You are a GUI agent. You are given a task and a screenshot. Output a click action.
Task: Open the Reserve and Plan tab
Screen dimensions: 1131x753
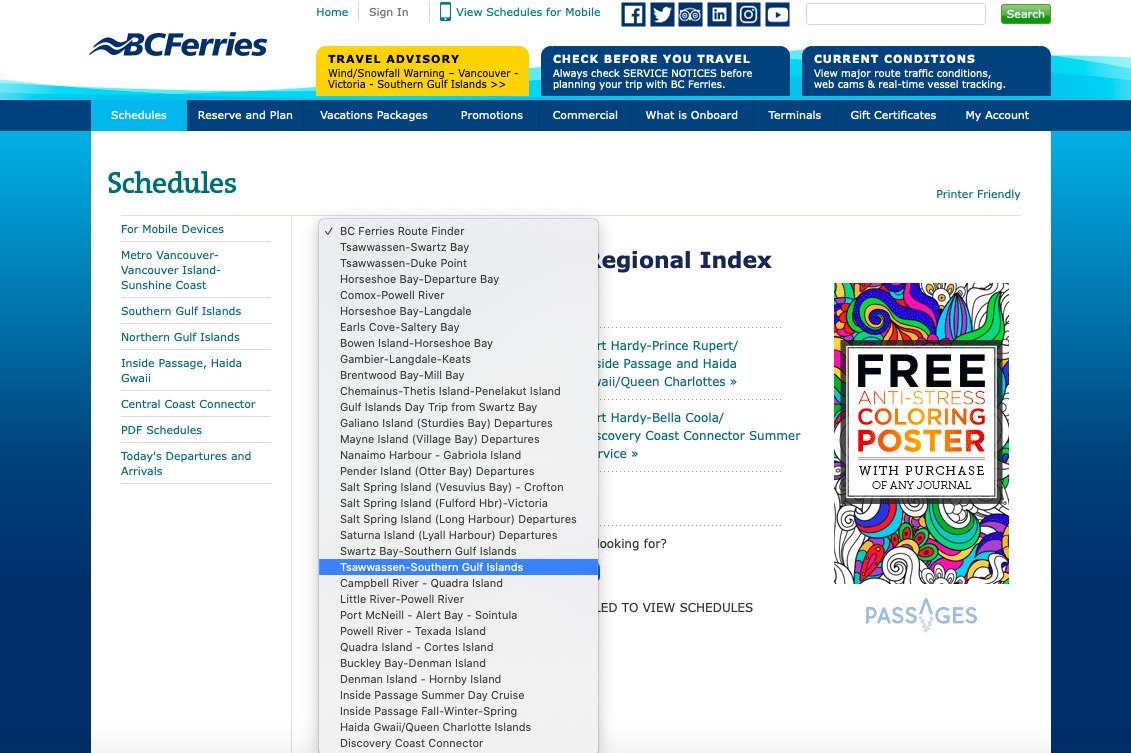click(245, 115)
